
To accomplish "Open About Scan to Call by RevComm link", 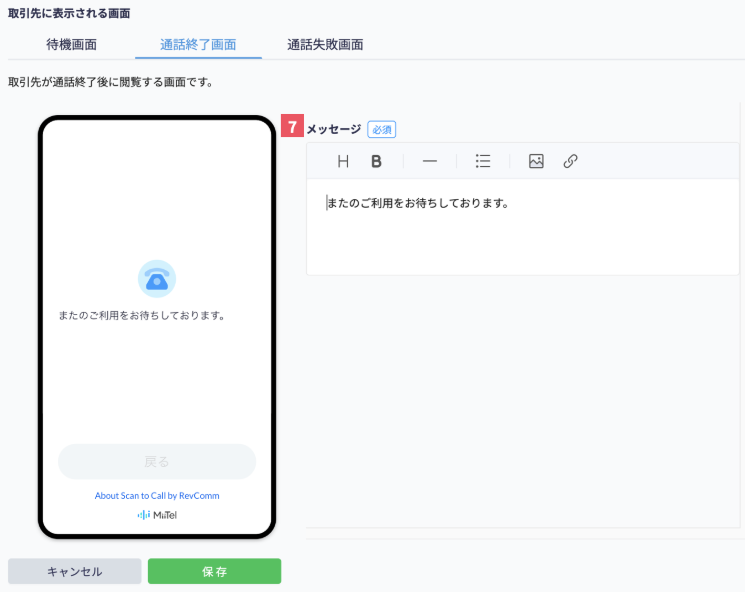I will click(157, 496).
